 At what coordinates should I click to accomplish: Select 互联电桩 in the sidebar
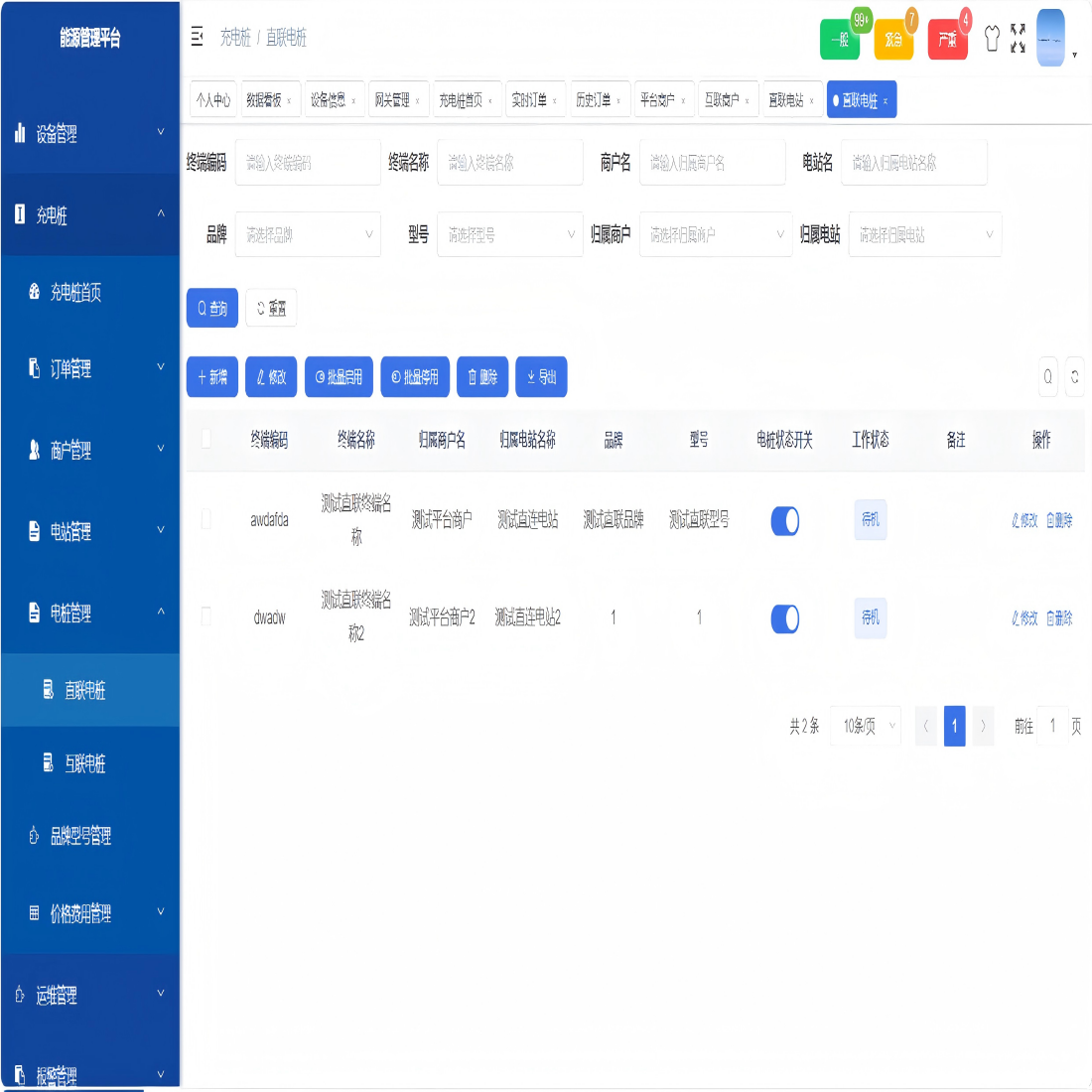click(x=84, y=763)
